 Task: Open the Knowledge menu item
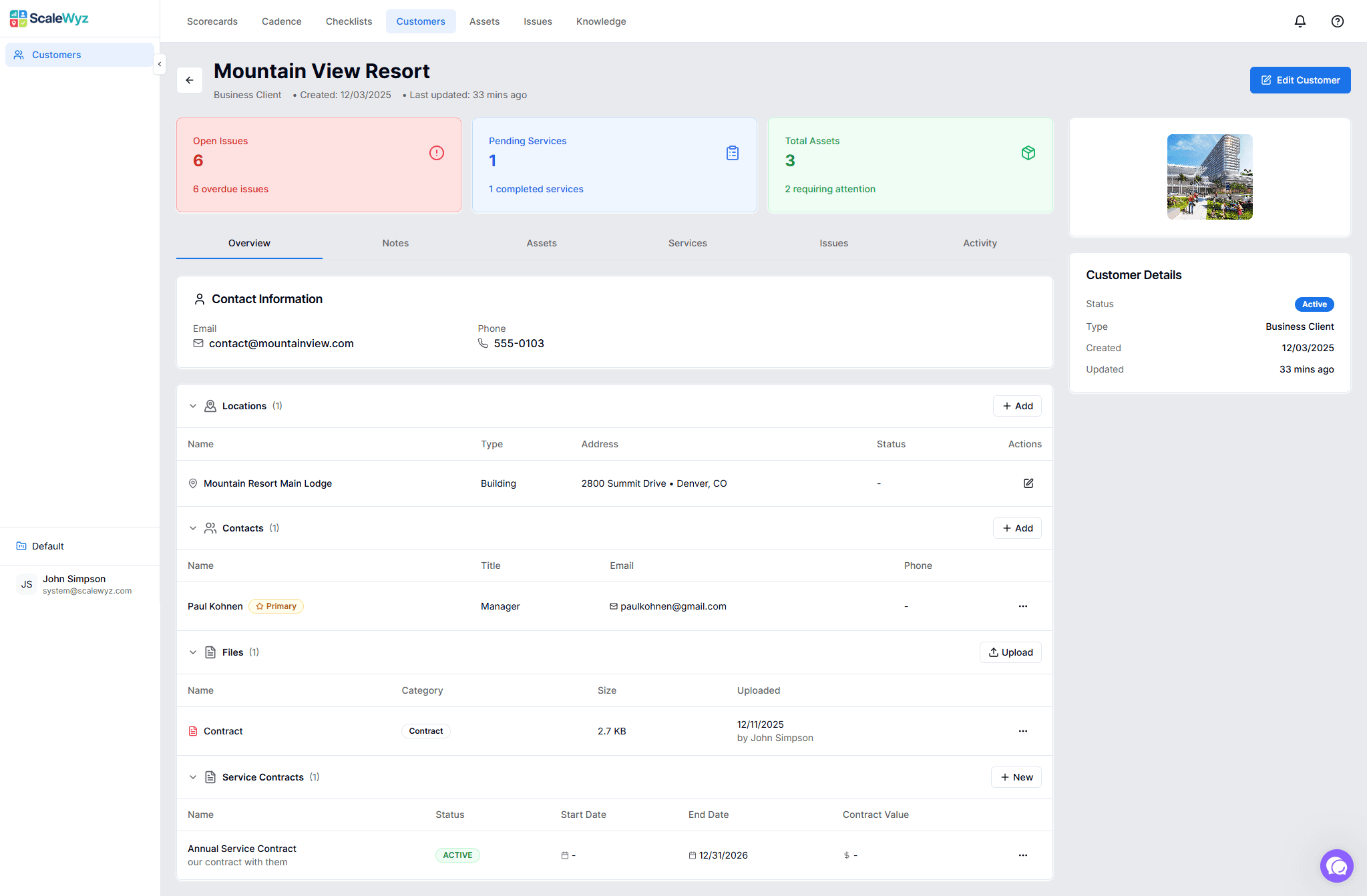click(600, 21)
